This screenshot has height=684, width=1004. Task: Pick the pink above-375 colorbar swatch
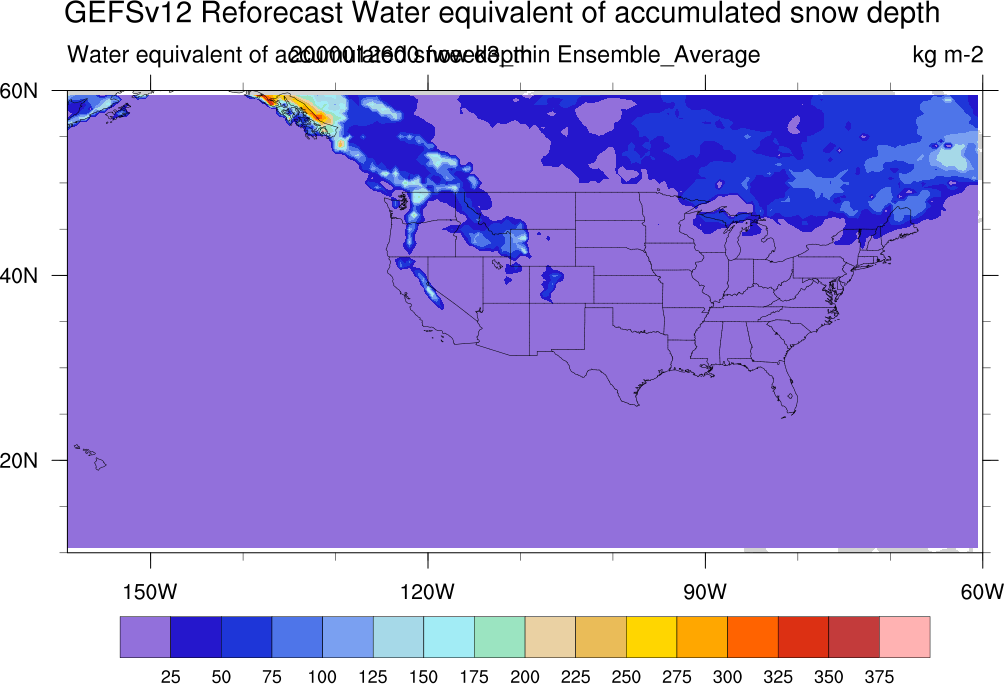[905, 637]
